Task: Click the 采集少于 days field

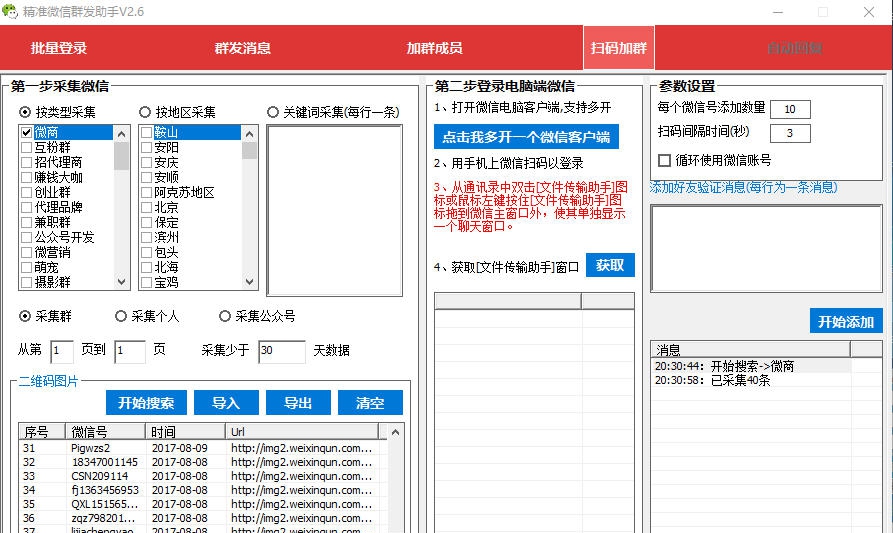Action: pos(282,351)
